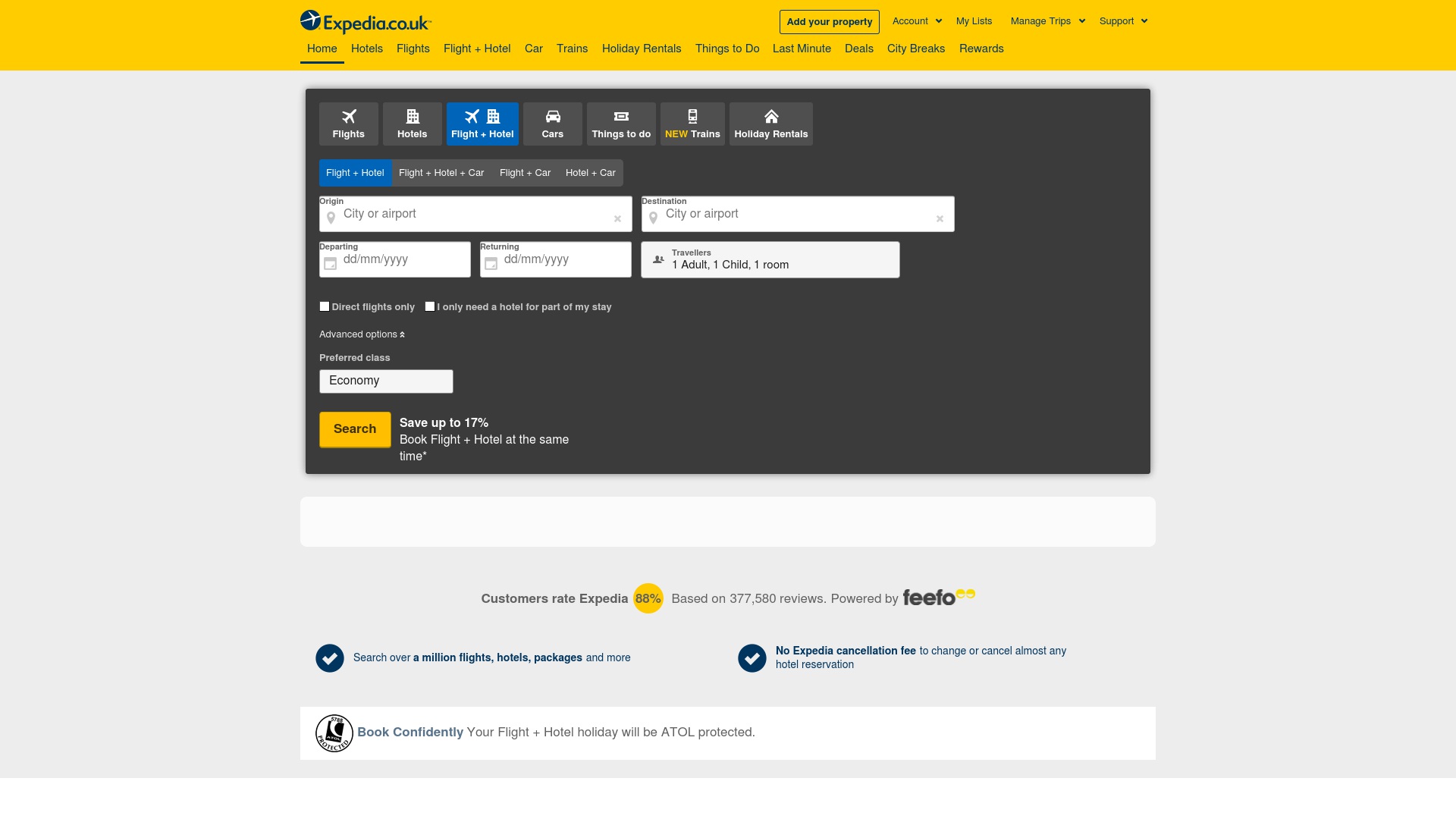This screenshot has width=1456, height=819.
Task: Click the ATOL Protected badge
Action: [334, 733]
